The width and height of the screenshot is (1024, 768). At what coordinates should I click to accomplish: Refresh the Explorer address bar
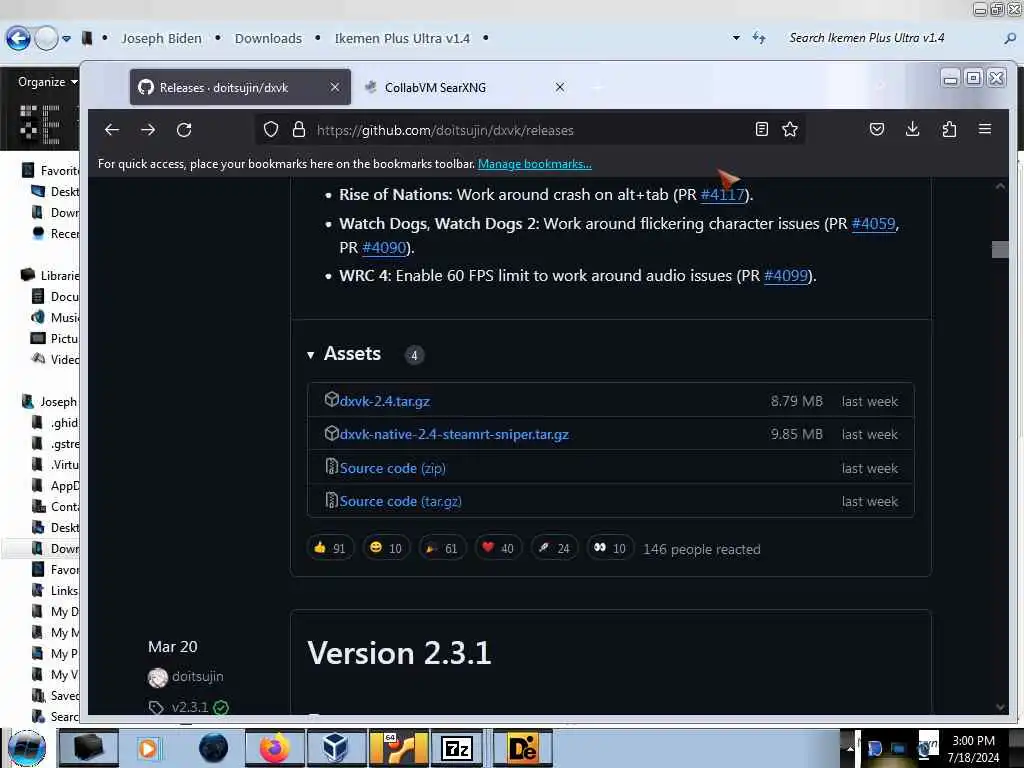(x=758, y=38)
